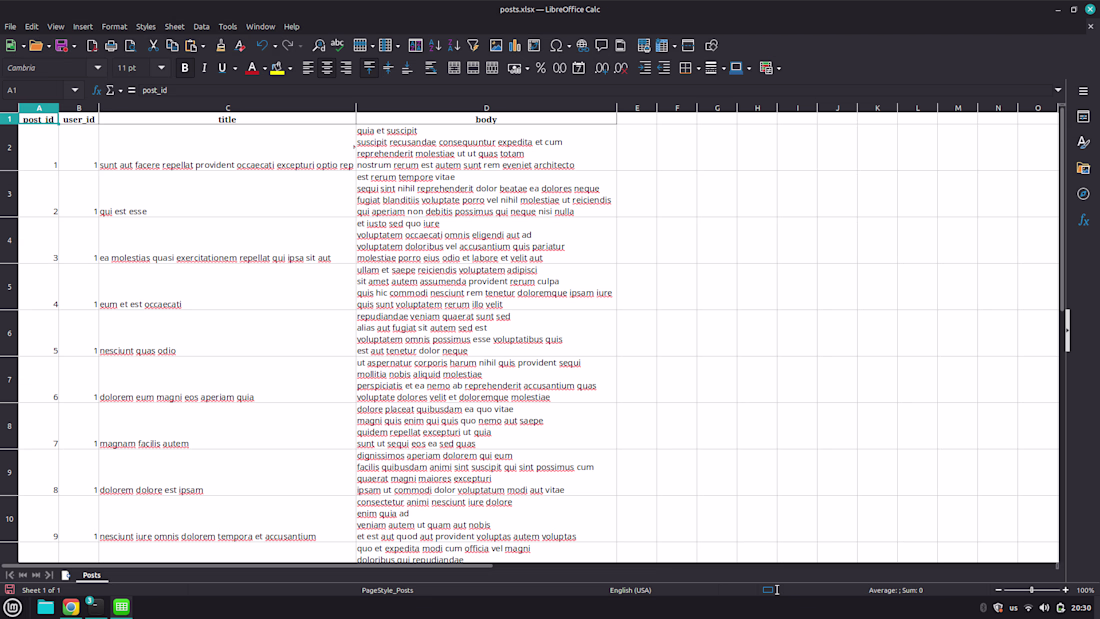Viewport: 1100px width, 619px height.
Task: Click the Copy icon
Action: tap(172, 46)
